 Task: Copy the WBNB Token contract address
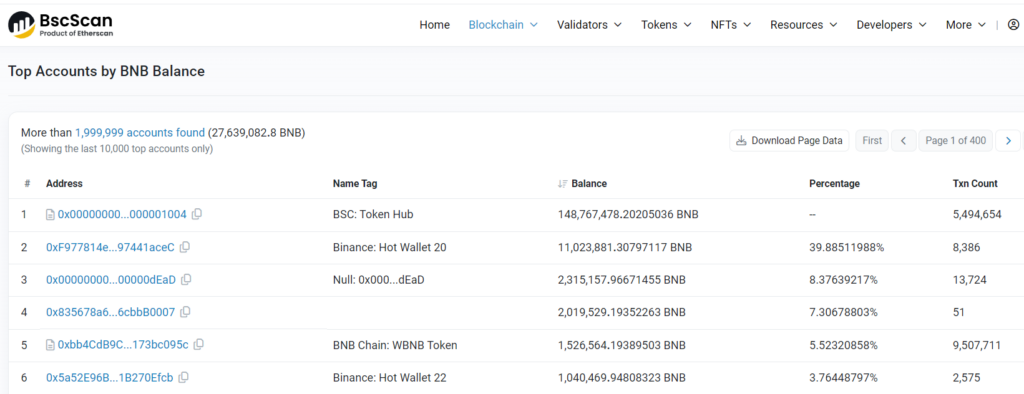[x=199, y=344]
